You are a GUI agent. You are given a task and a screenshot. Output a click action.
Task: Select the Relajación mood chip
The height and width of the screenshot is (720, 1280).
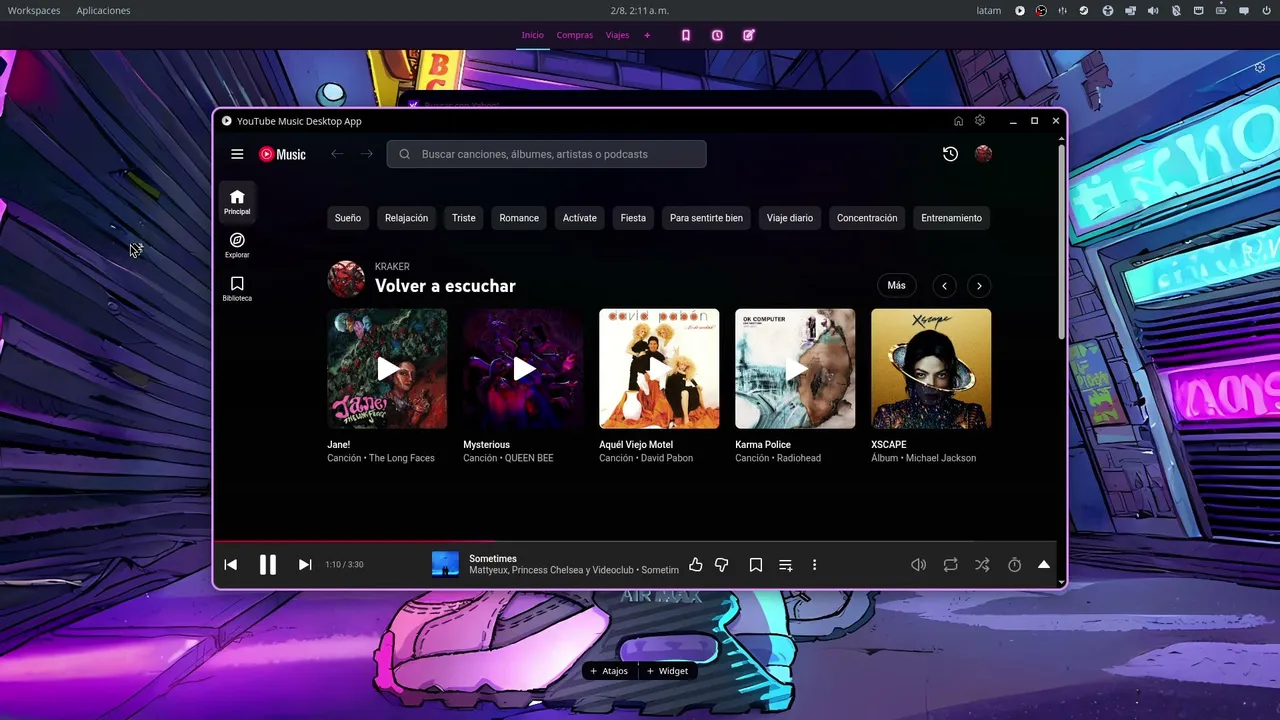[406, 218]
